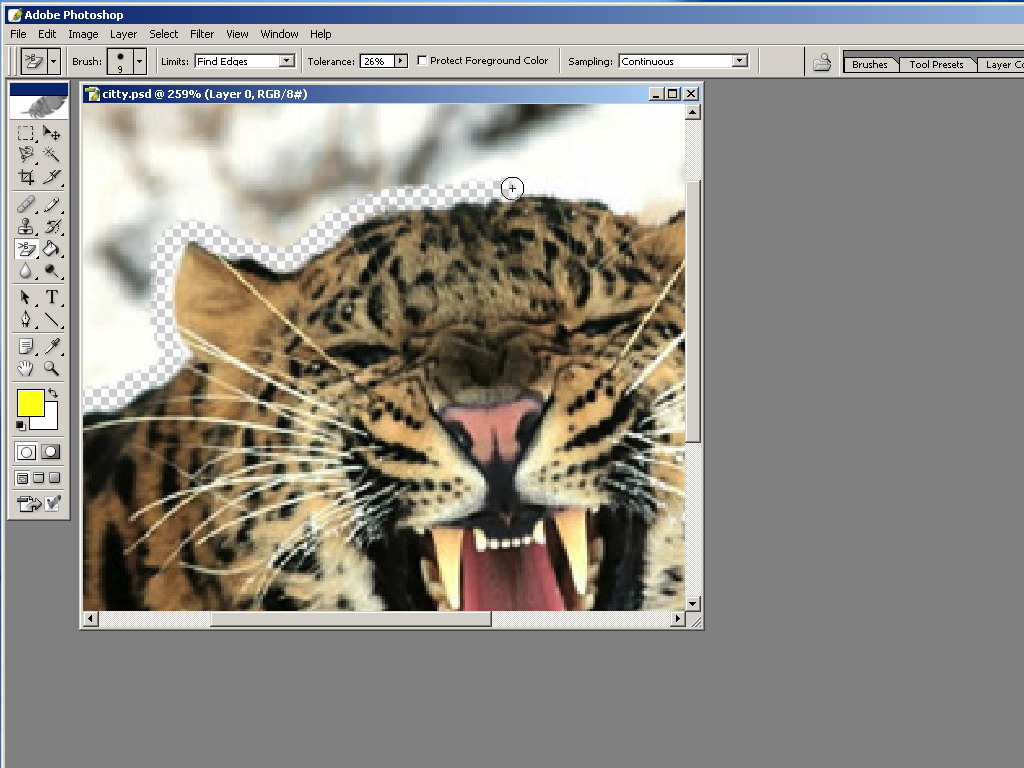This screenshot has height=768, width=1024.
Task: Click the Background Eraser tool preset icon
Action: (33, 62)
